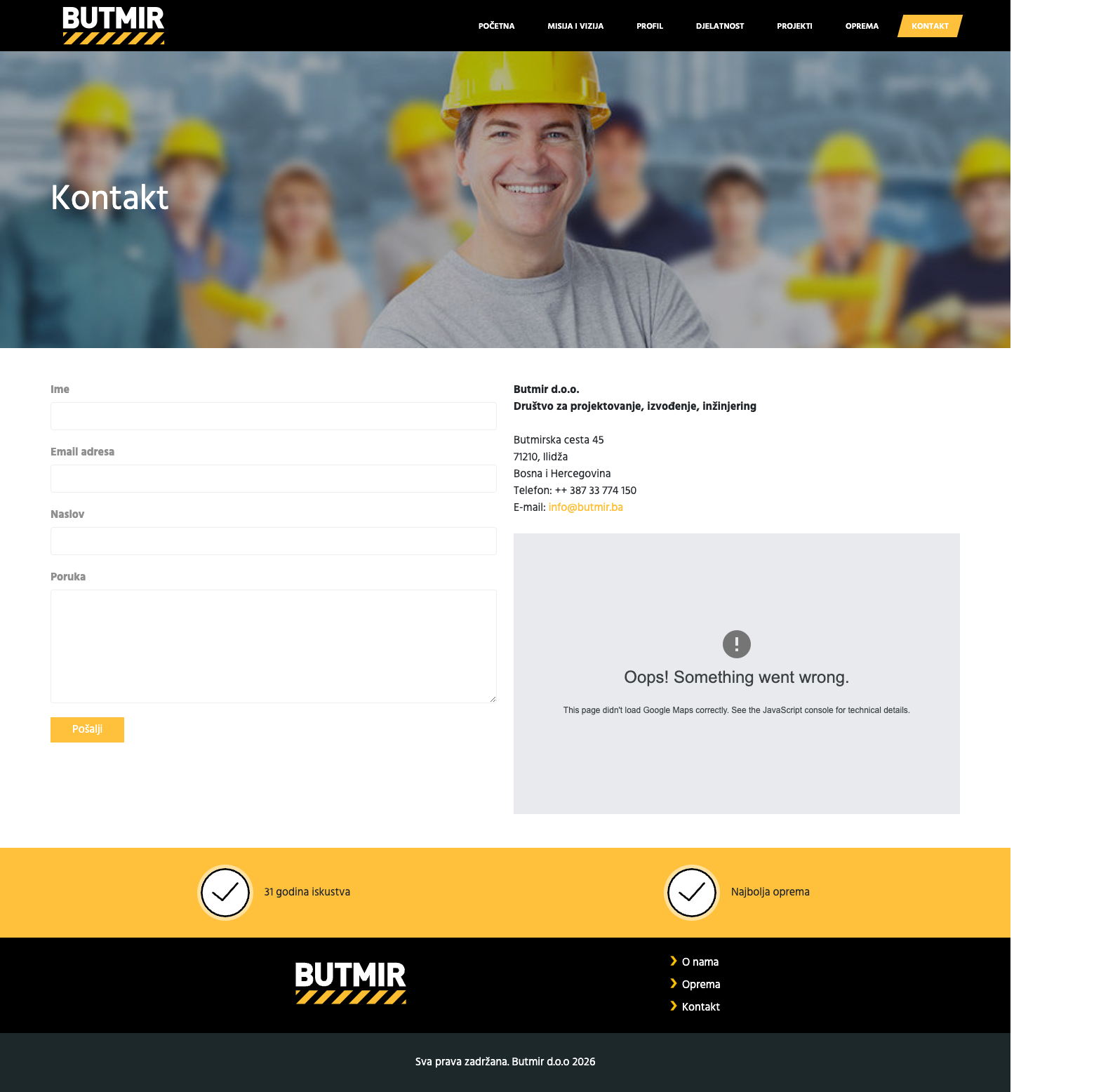Select Djelatnost in the top navigation

720,26
